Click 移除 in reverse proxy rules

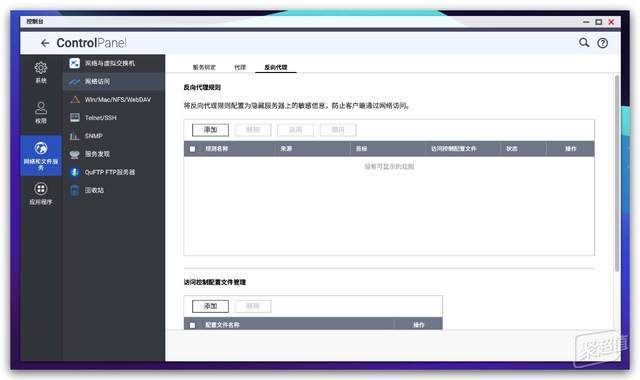click(253, 130)
